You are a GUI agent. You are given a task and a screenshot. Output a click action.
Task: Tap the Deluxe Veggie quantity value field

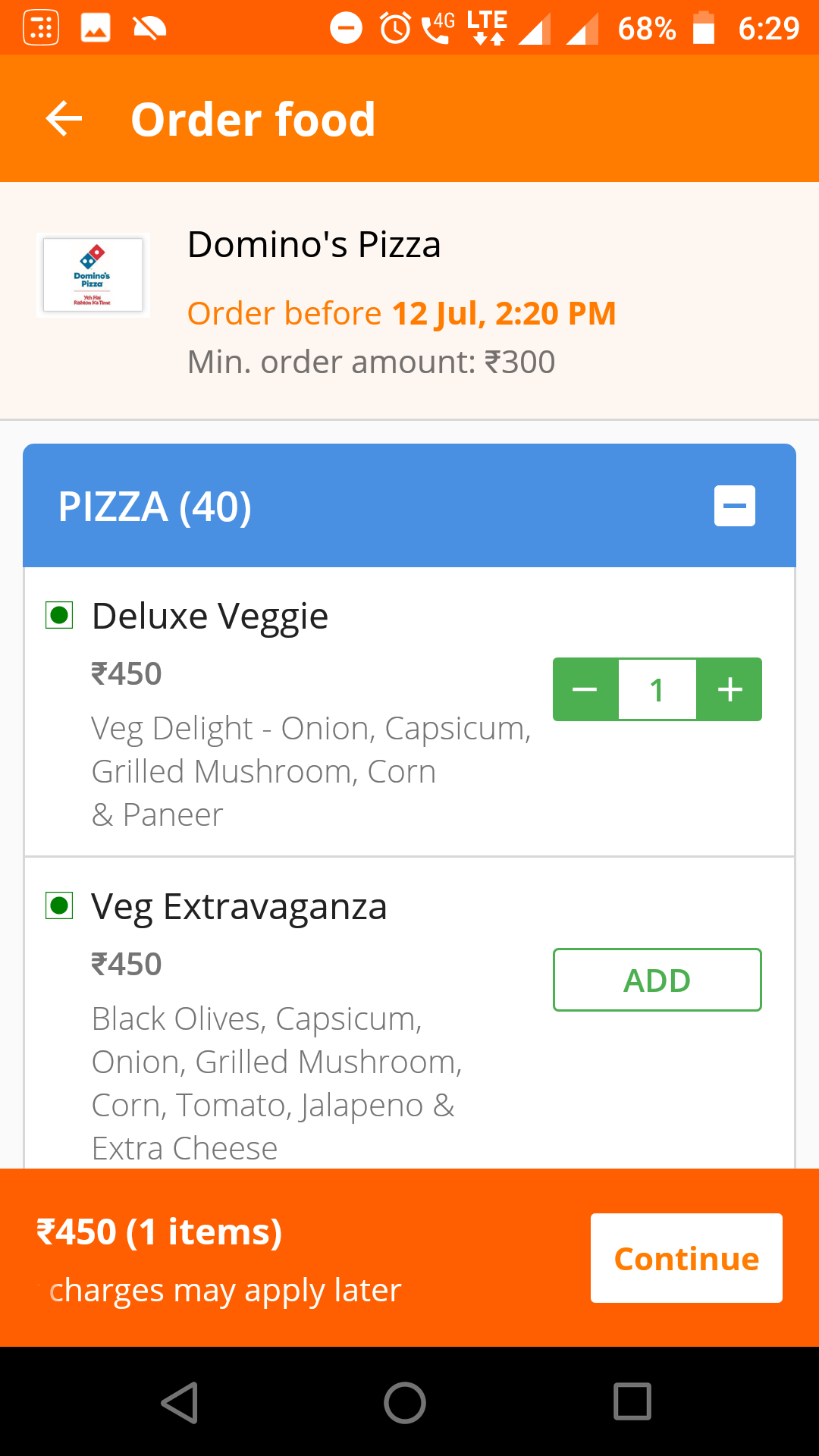click(x=657, y=689)
